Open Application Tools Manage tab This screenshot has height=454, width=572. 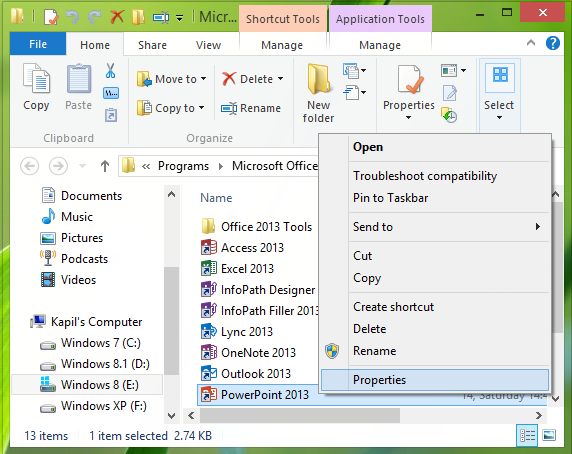(x=380, y=45)
